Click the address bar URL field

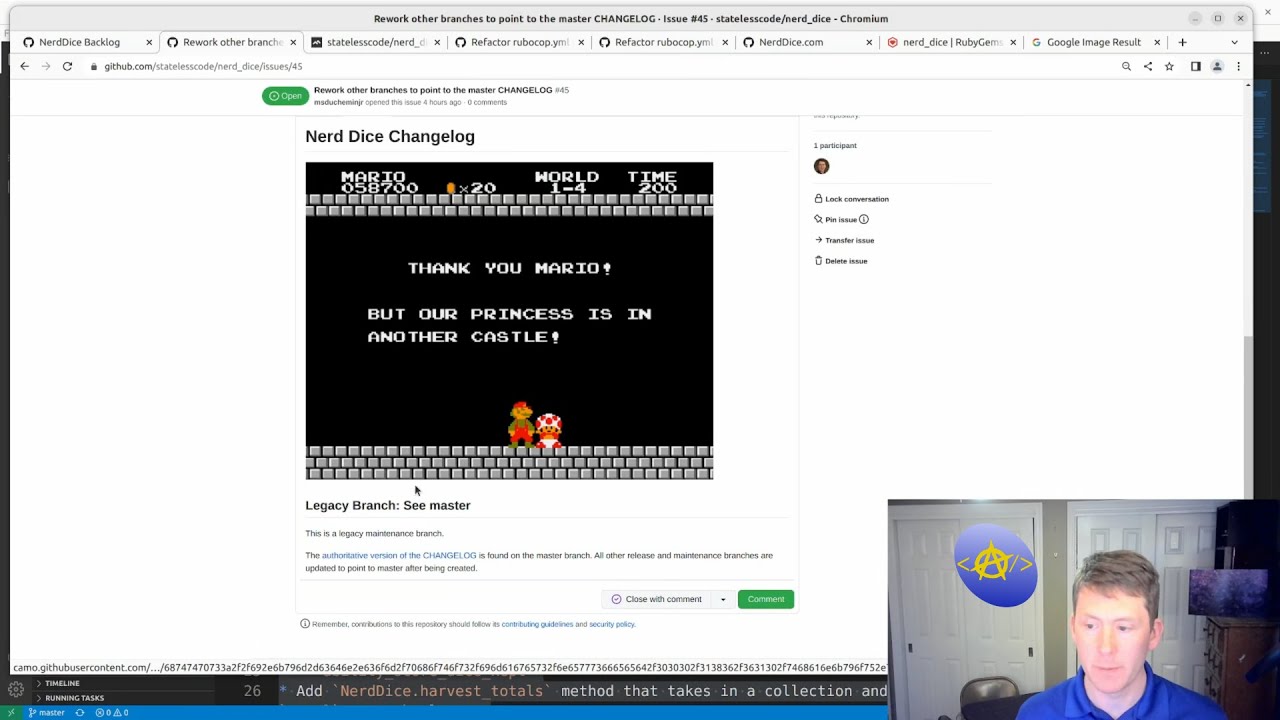[600, 66]
